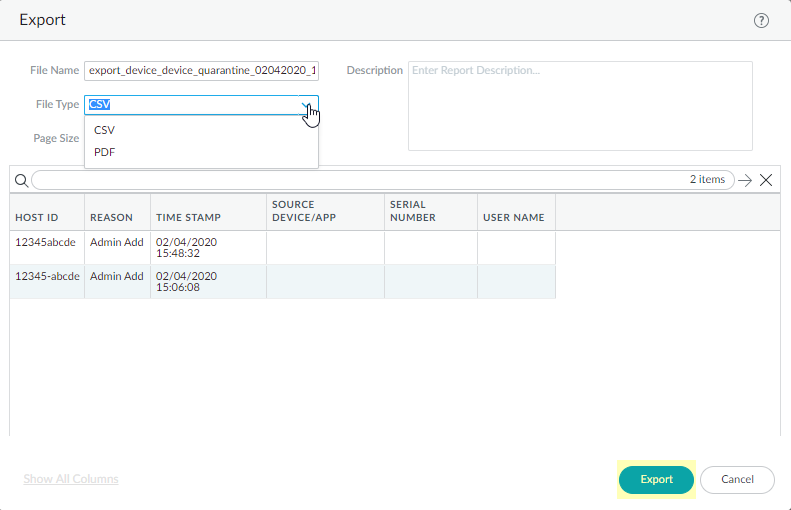Select PDF from the dropdown list
Image resolution: width=791 pixels, height=510 pixels.
105,152
